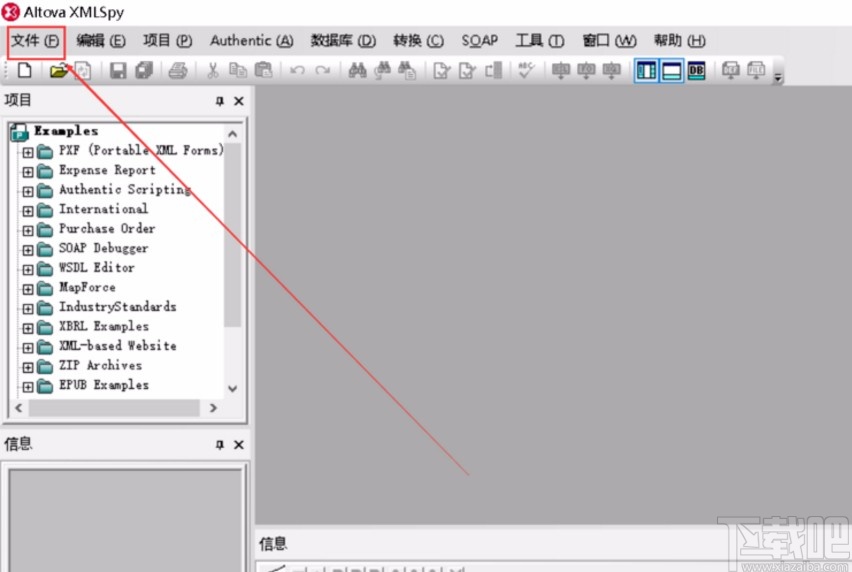Print using the printer icon
852x572 pixels.
tap(178, 70)
